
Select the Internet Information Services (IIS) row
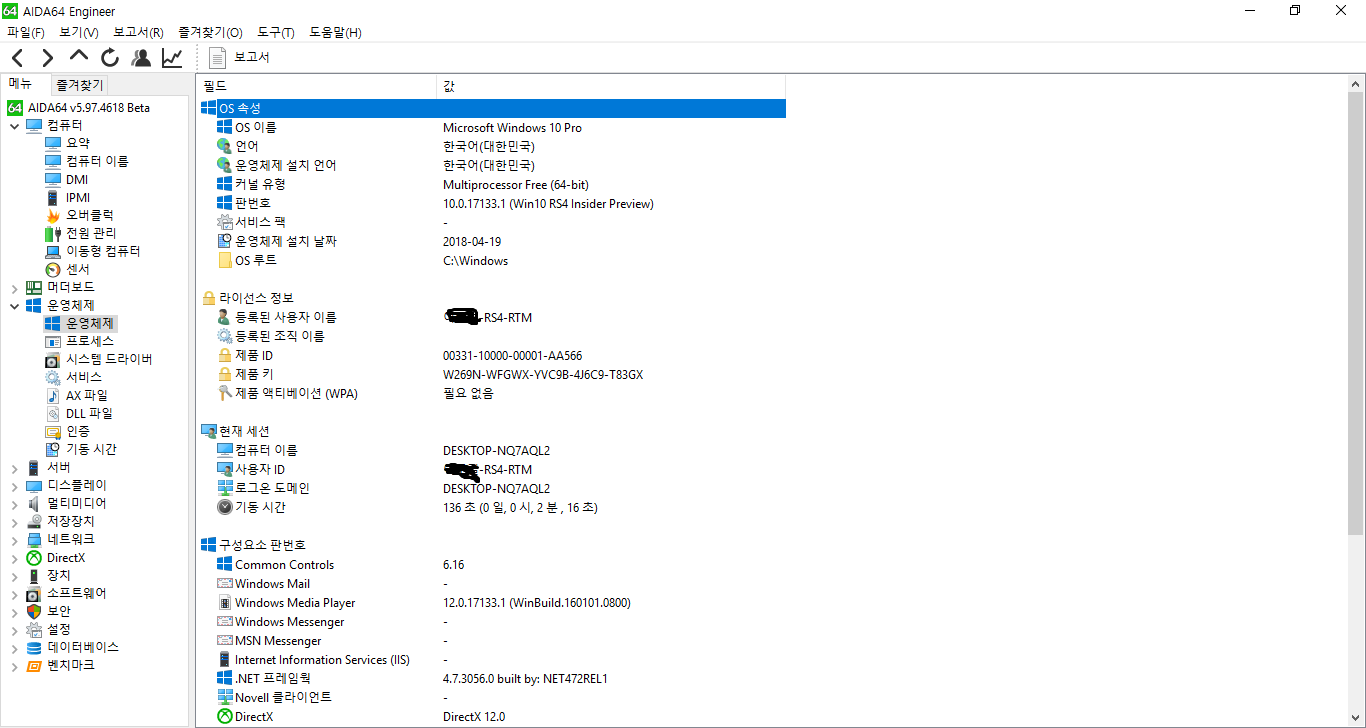[x=492, y=659]
